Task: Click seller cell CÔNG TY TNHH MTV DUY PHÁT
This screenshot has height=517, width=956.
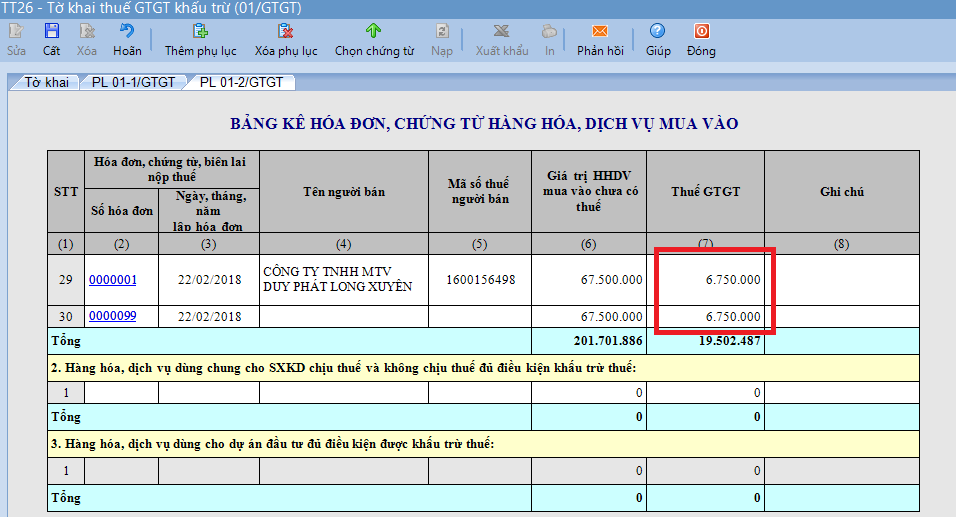Action: [x=344, y=280]
